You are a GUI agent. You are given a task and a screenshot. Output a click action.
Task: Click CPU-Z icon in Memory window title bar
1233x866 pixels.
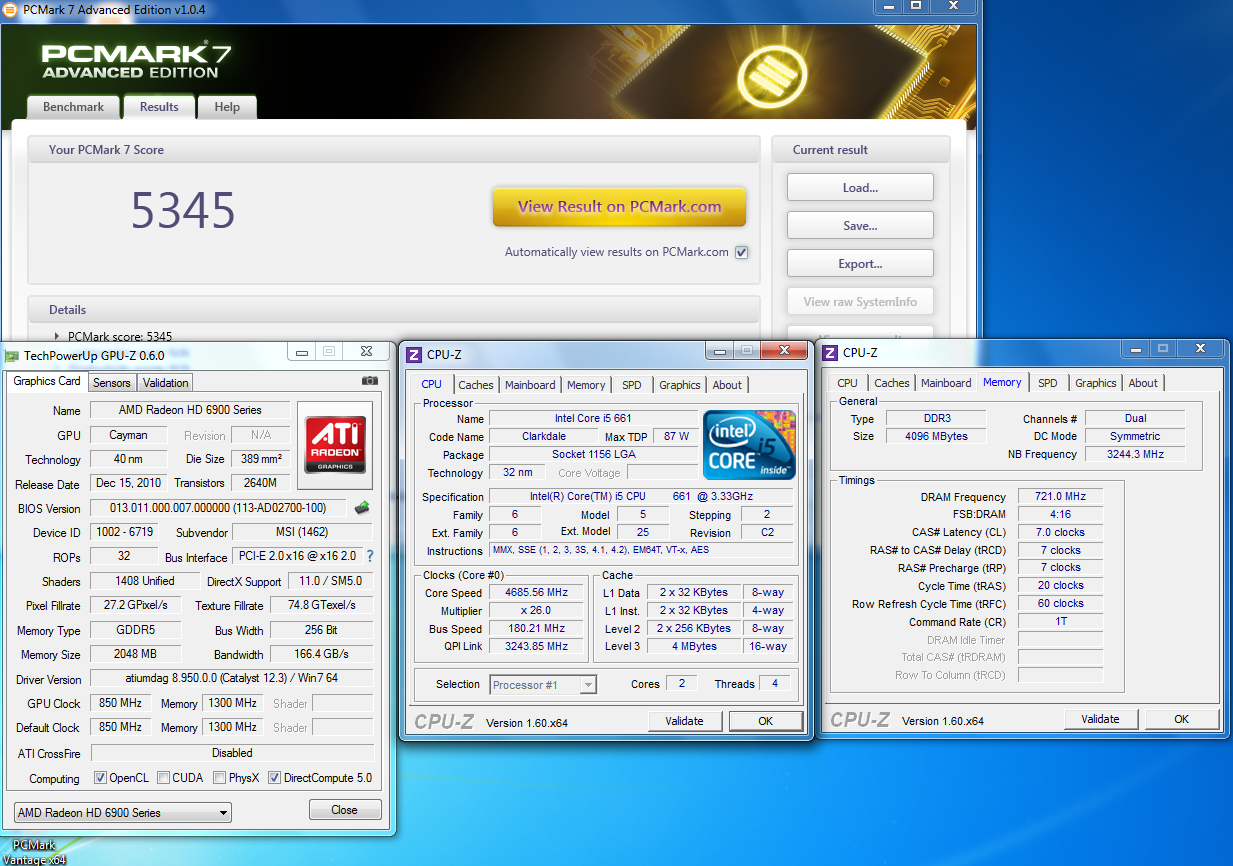(830, 352)
